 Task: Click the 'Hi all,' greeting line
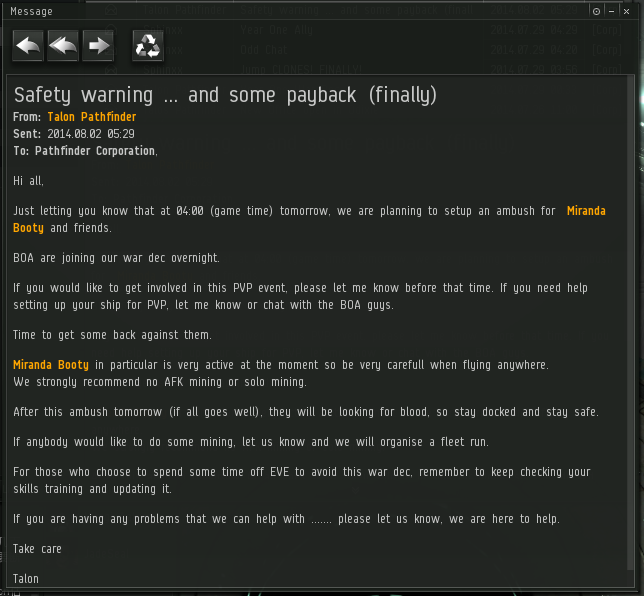[28, 181]
